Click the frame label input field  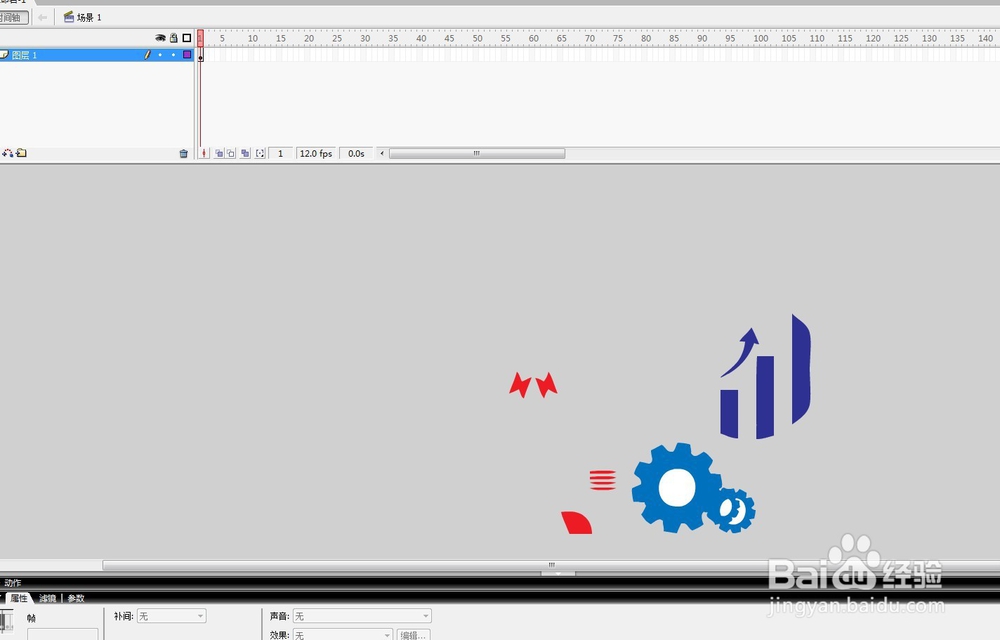click(62, 634)
